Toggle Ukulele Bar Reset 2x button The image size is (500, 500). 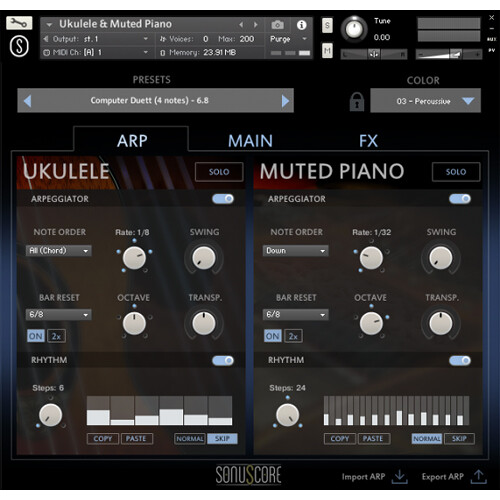56,336
